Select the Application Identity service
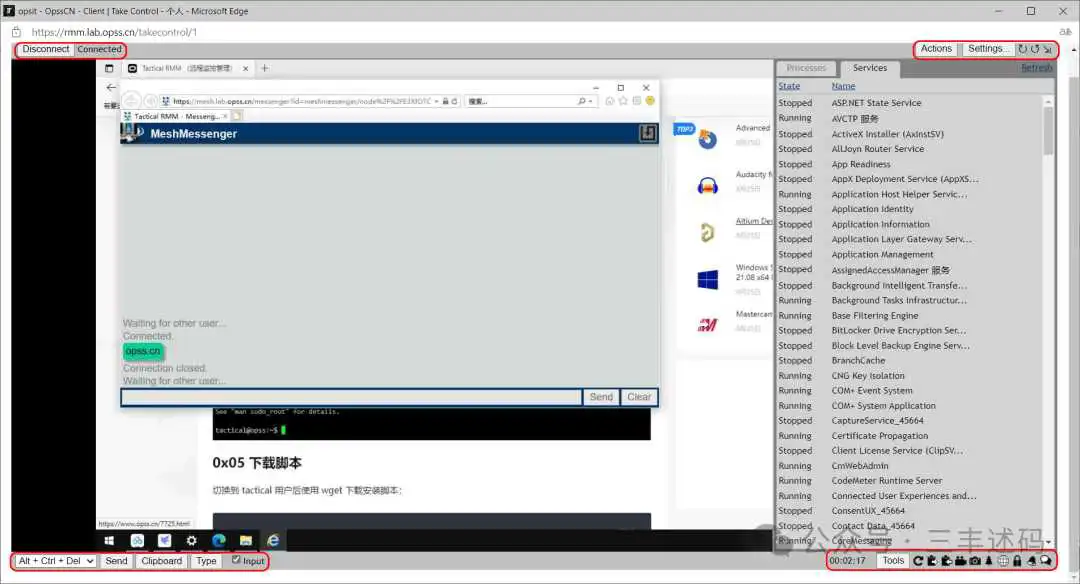The image size is (1080, 584). pyautogui.click(x=909, y=209)
